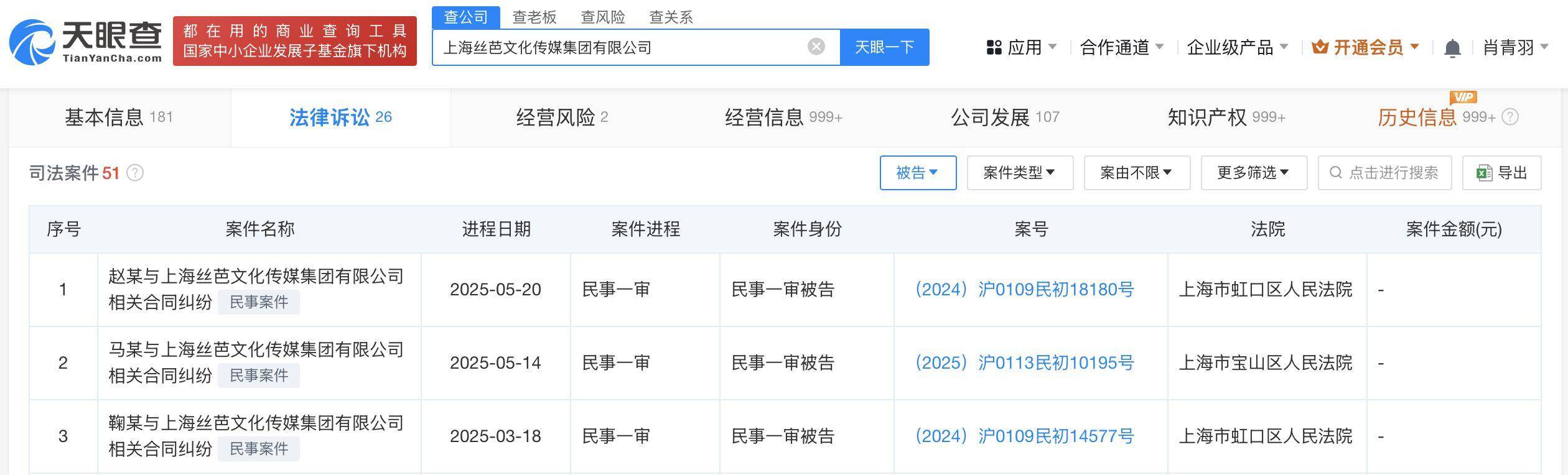Click help icon next to 司法案件 51
This screenshot has width=1568, height=475.
[x=135, y=173]
